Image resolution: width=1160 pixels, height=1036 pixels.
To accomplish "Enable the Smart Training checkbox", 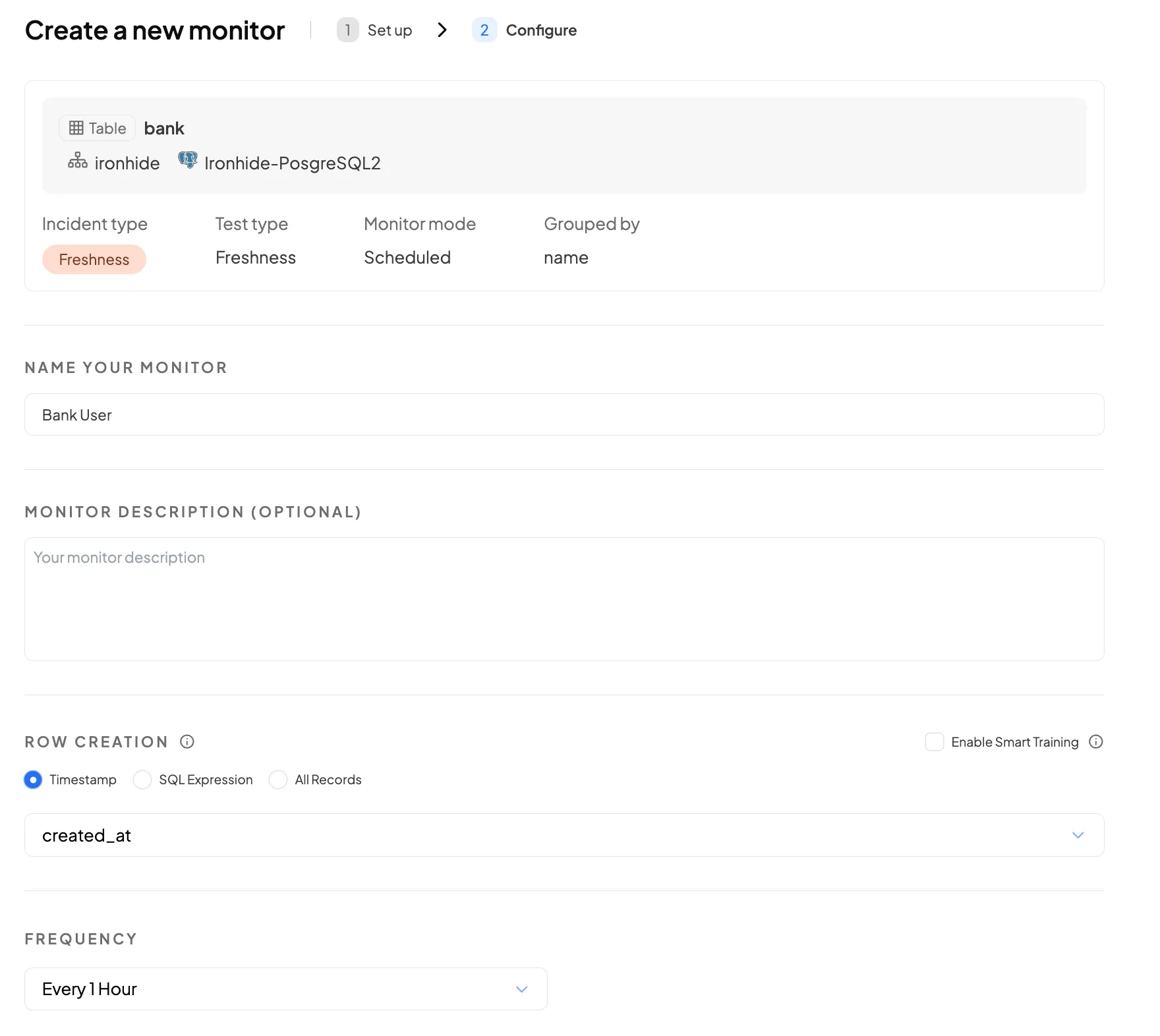I will pyautogui.click(x=934, y=741).
